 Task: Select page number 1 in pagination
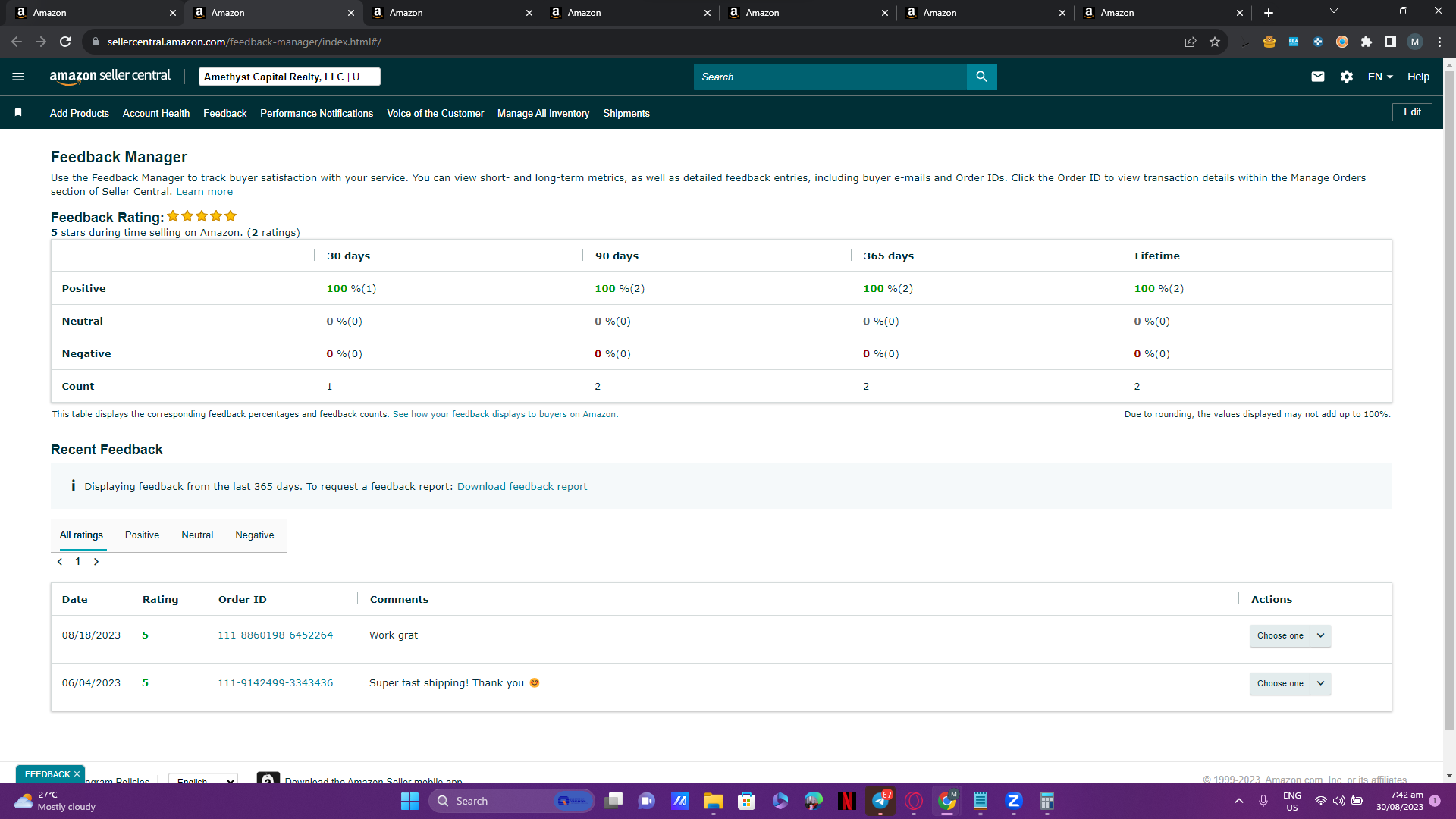[x=78, y=562]
